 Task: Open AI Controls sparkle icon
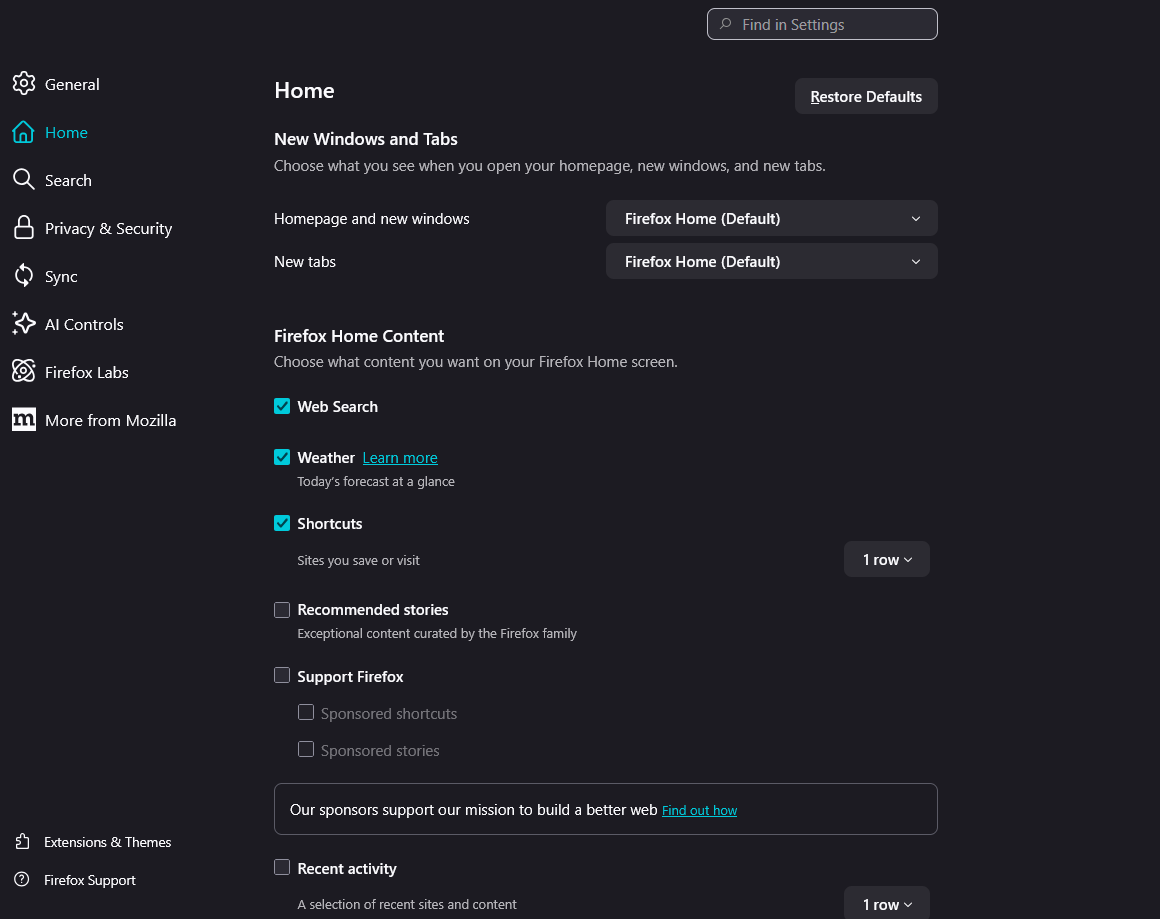[24, 324]
